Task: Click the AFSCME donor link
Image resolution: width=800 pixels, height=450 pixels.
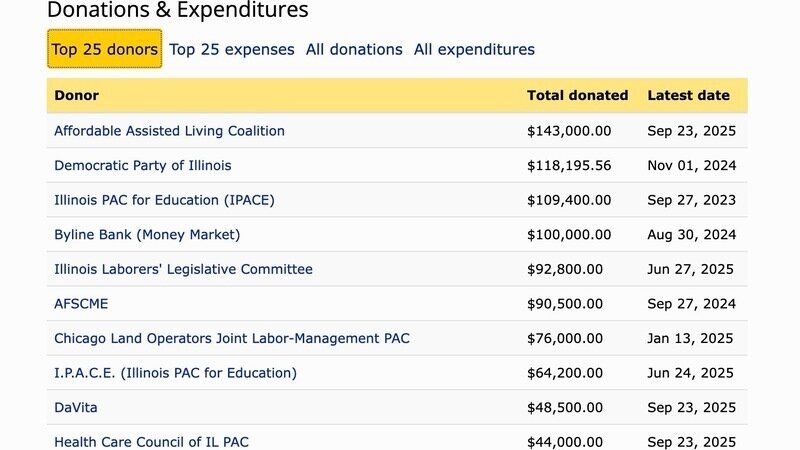Action: pyautogui.click(x=81, y=304)
